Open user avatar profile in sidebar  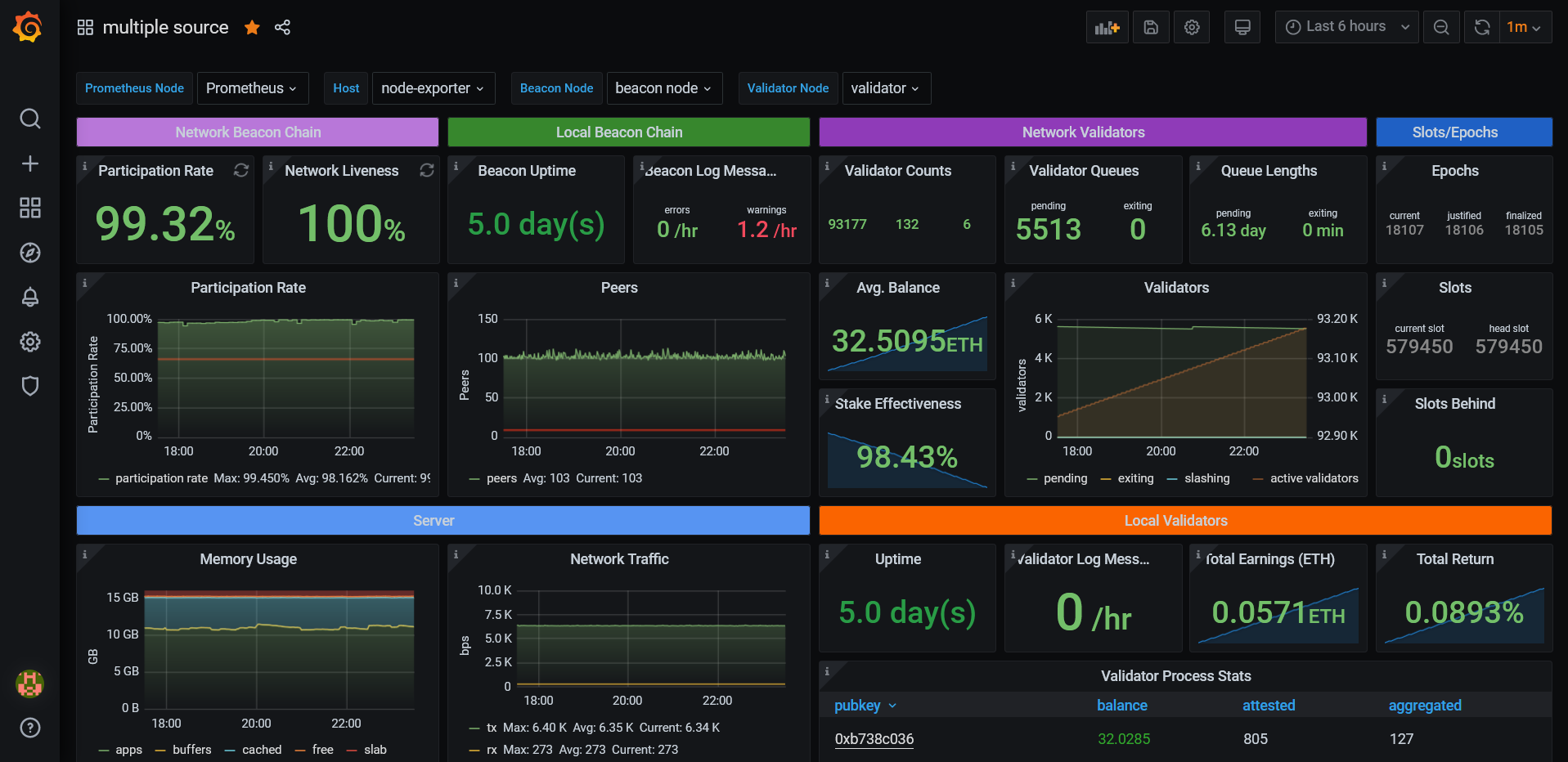click(30, 684)
